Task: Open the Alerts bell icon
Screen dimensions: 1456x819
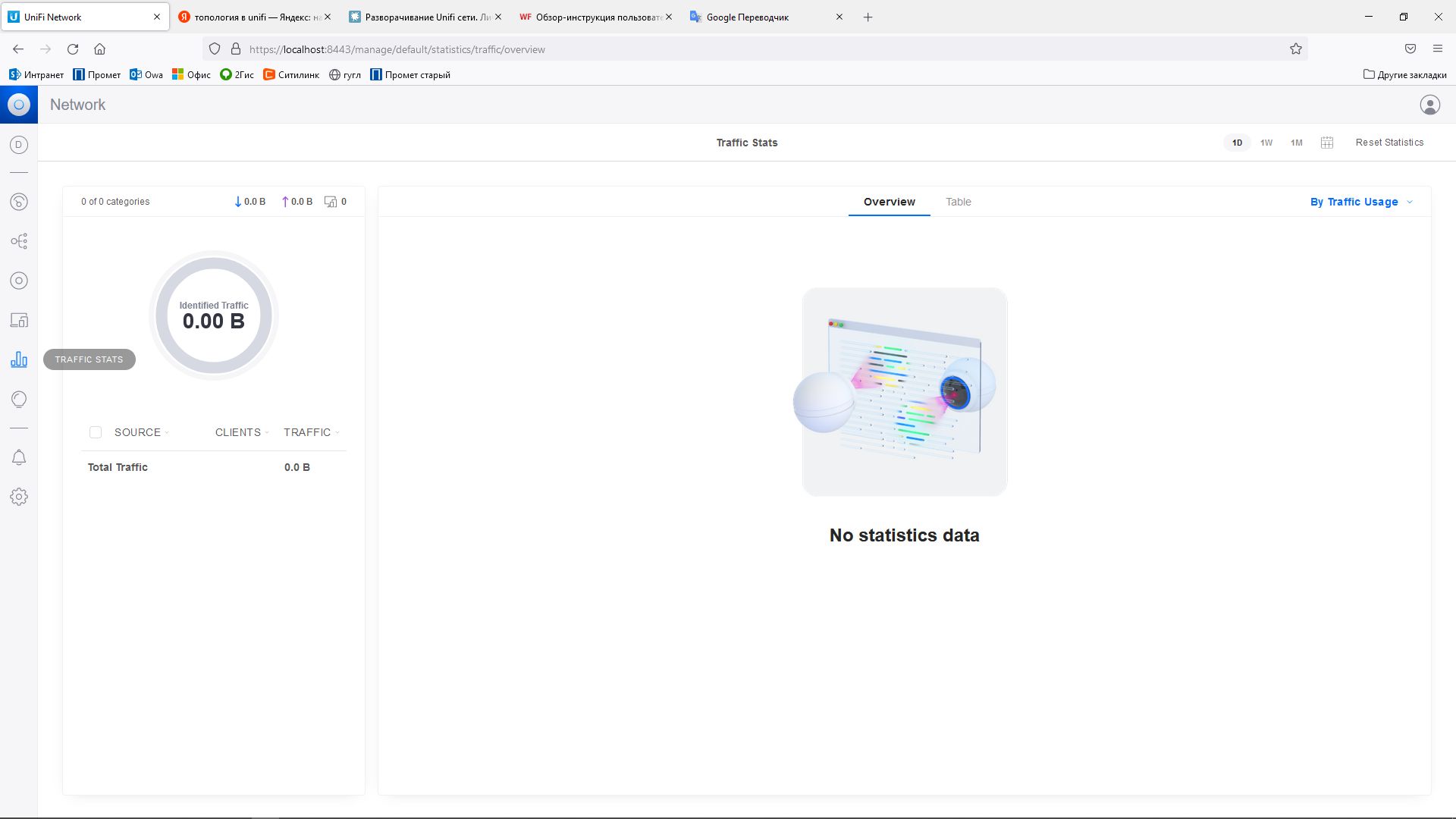Action: [19, 457]
